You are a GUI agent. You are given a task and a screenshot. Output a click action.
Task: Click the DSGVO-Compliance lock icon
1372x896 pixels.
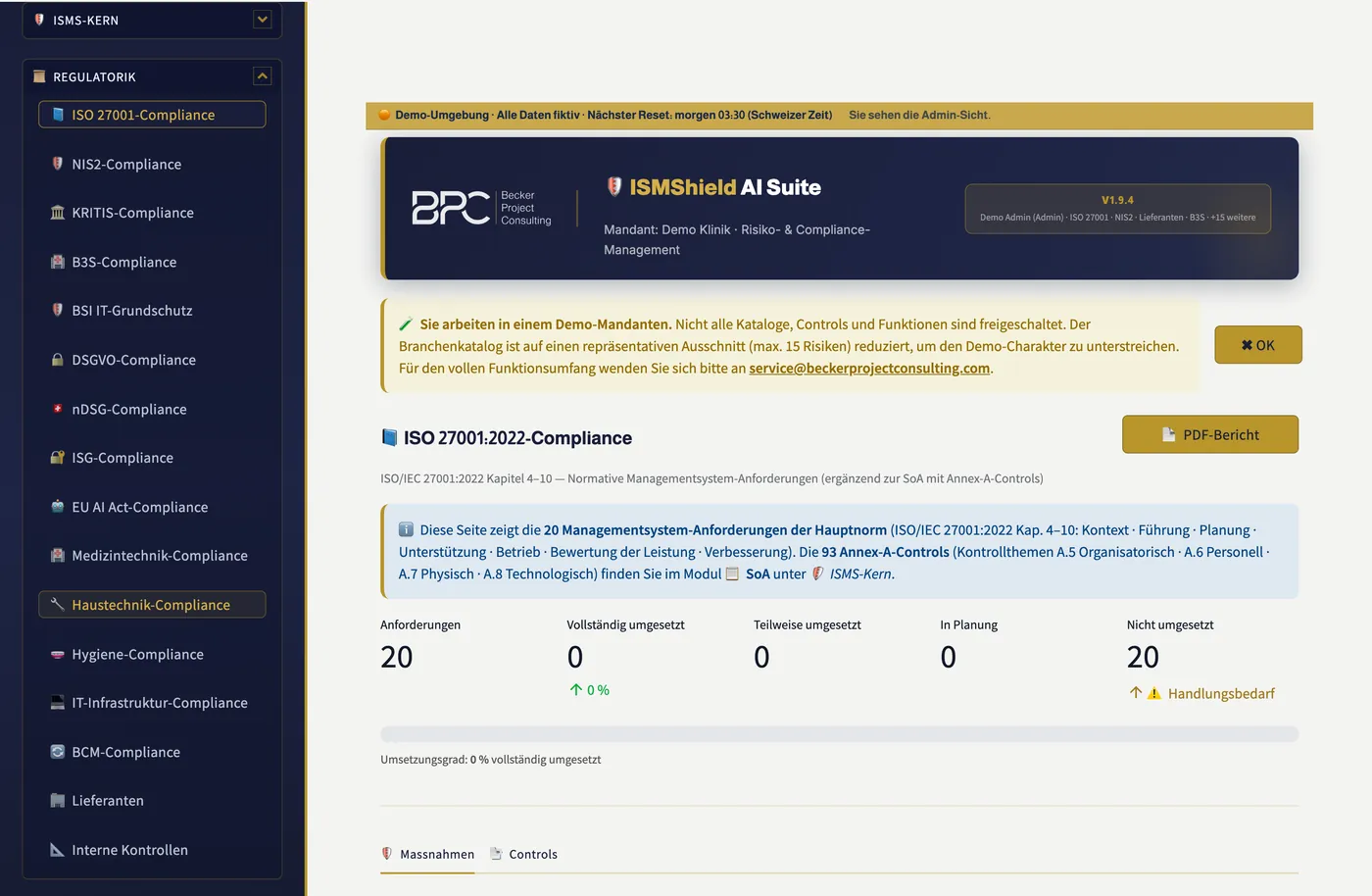pyautogui.click(x=58, y=360)
